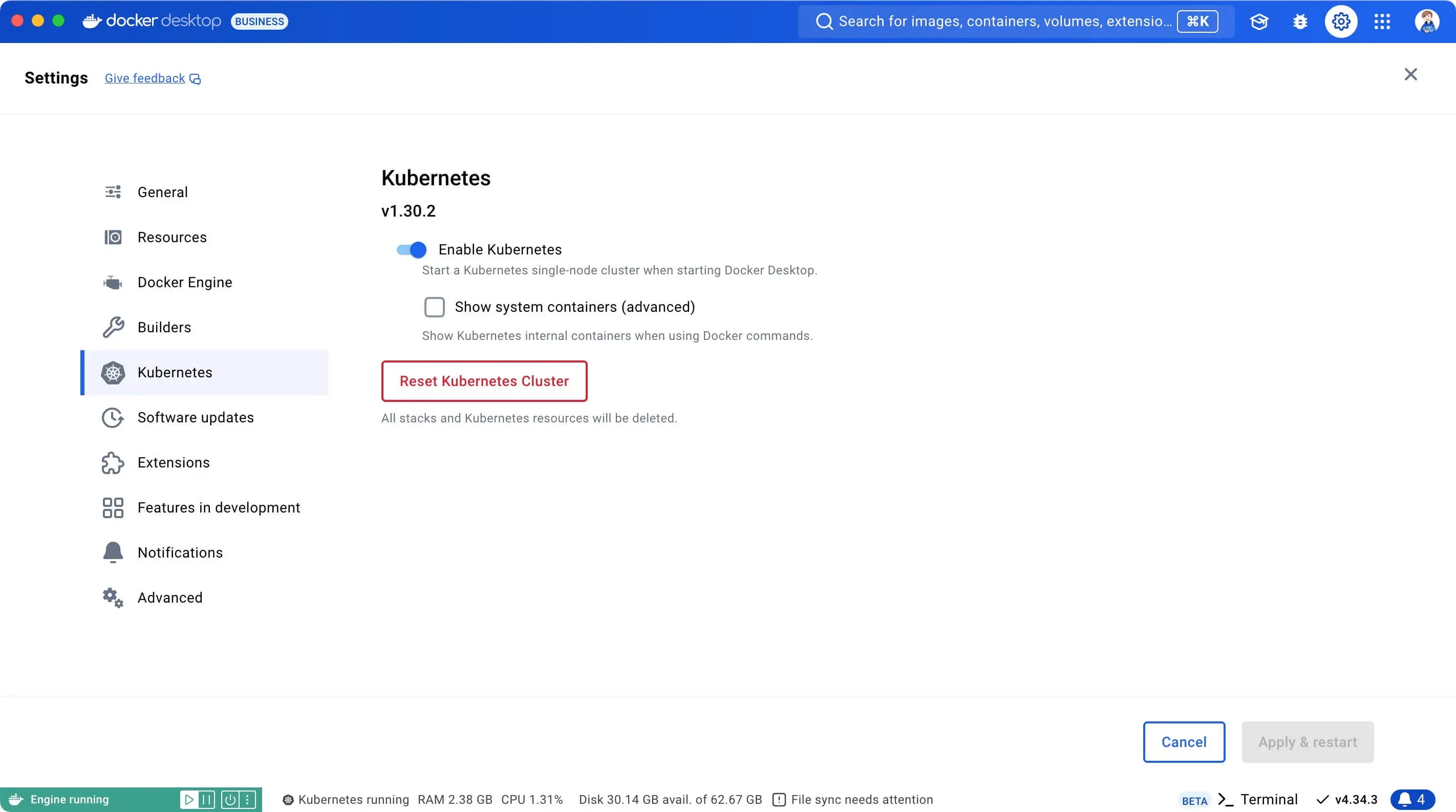This screenshot has width=1456, height=812.
Task: Click the Extensions puzzle icon
Action: click(113, 463)
